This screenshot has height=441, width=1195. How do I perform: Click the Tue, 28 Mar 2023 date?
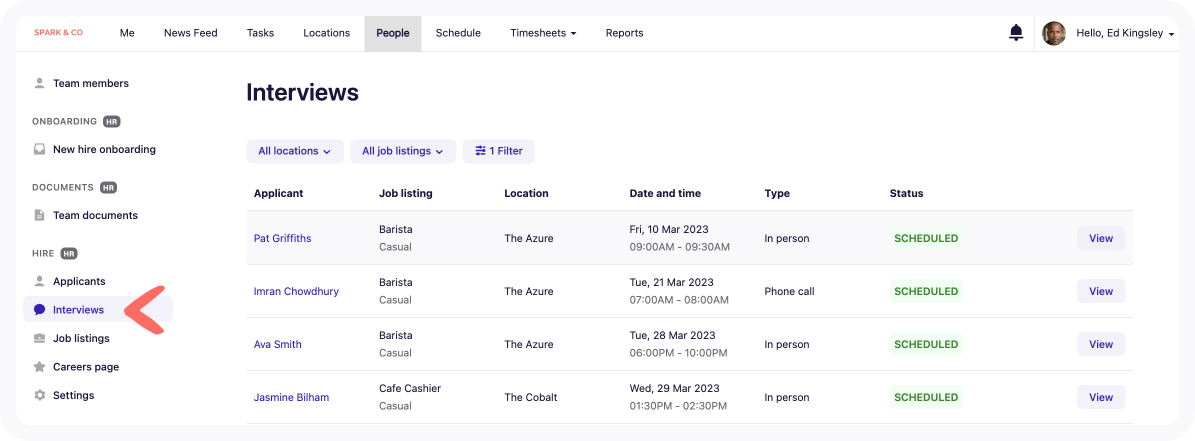point(672,335)
